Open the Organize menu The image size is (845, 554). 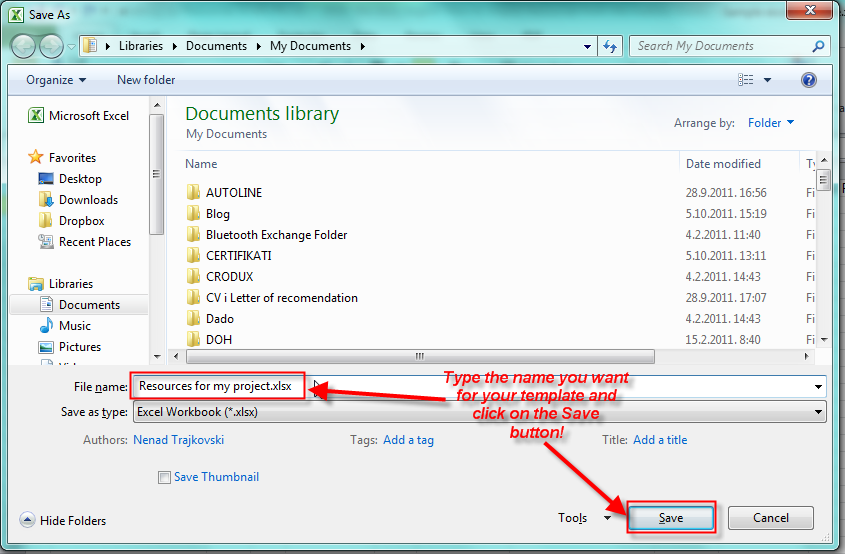[x=56, y=80]
